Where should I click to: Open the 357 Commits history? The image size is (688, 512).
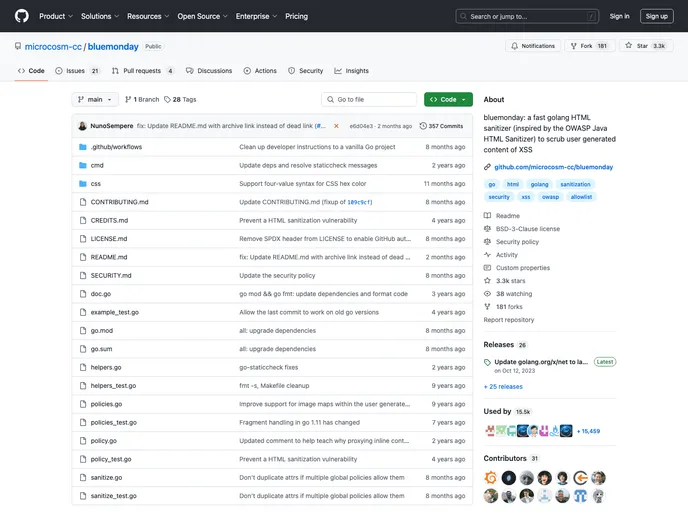[x=441, y=126]
